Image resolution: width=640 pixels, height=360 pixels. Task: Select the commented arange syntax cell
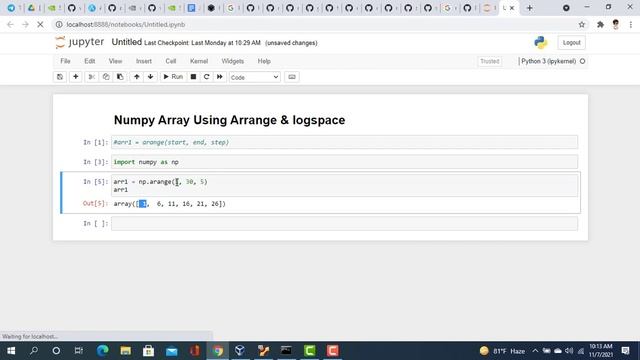point(344,142)
